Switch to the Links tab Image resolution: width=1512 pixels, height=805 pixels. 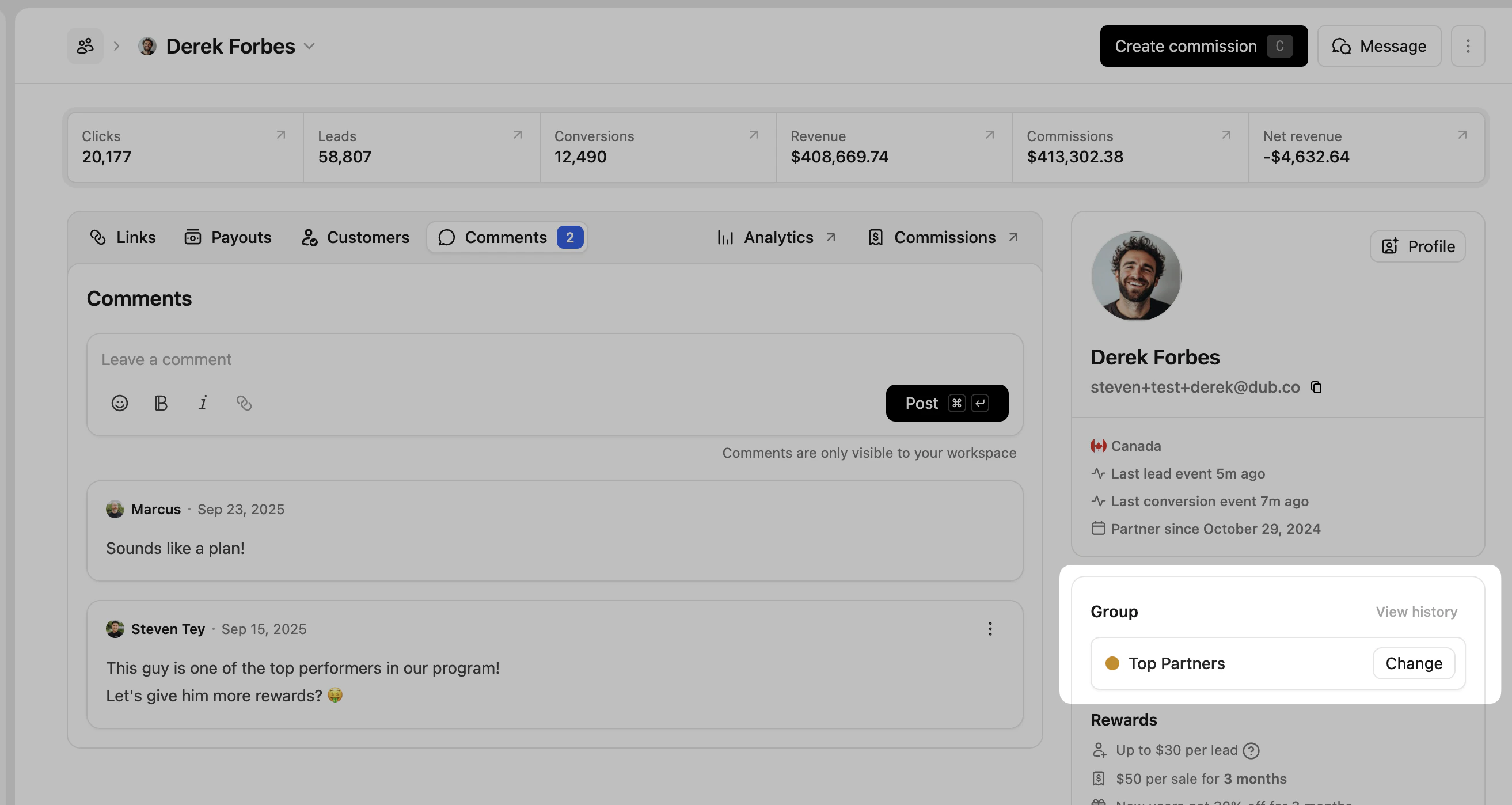click(x=123, y=237)
